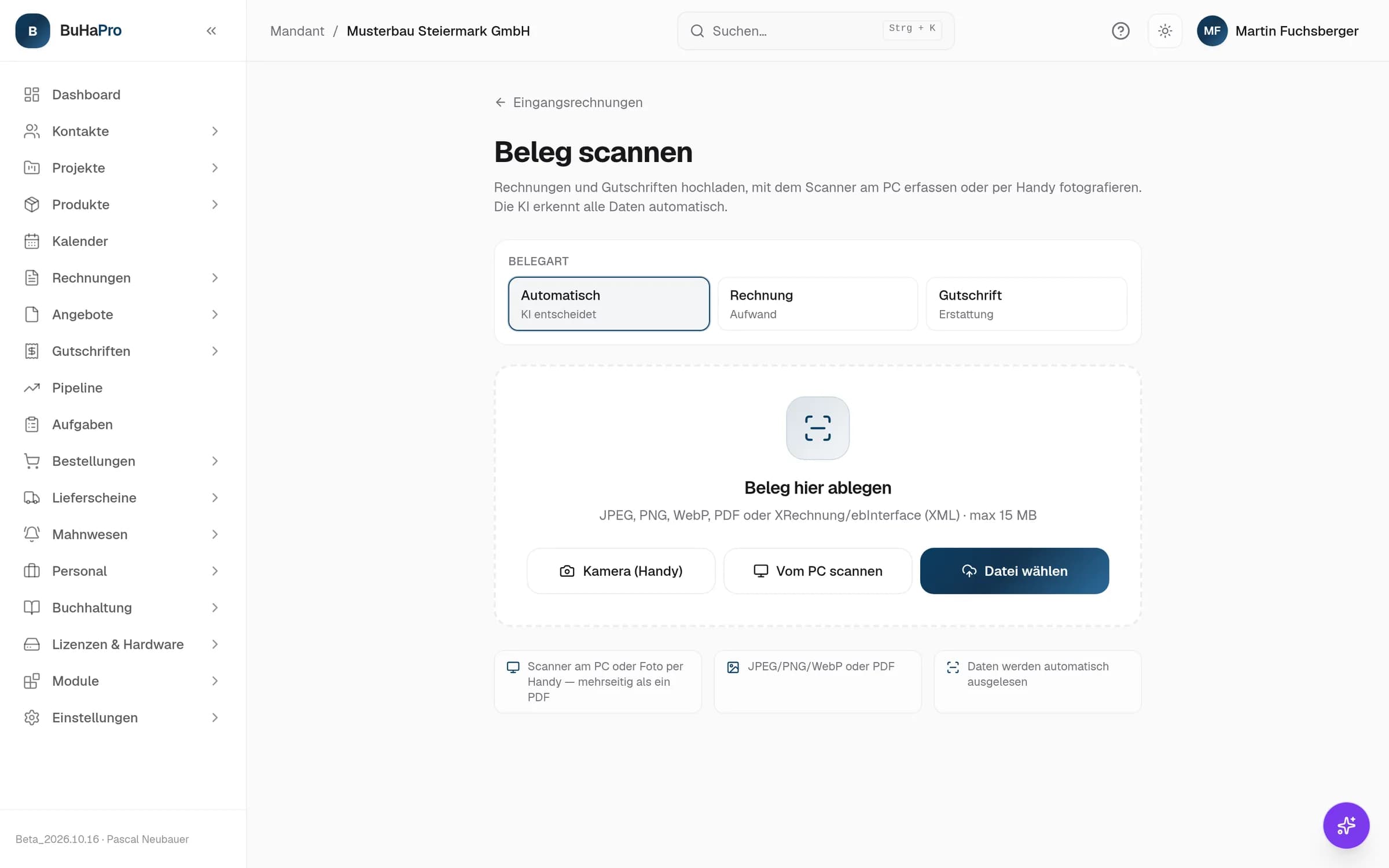This screenshot has width=1389, height=868.
Task: Open the help question mark icon
Action: 1120,31
